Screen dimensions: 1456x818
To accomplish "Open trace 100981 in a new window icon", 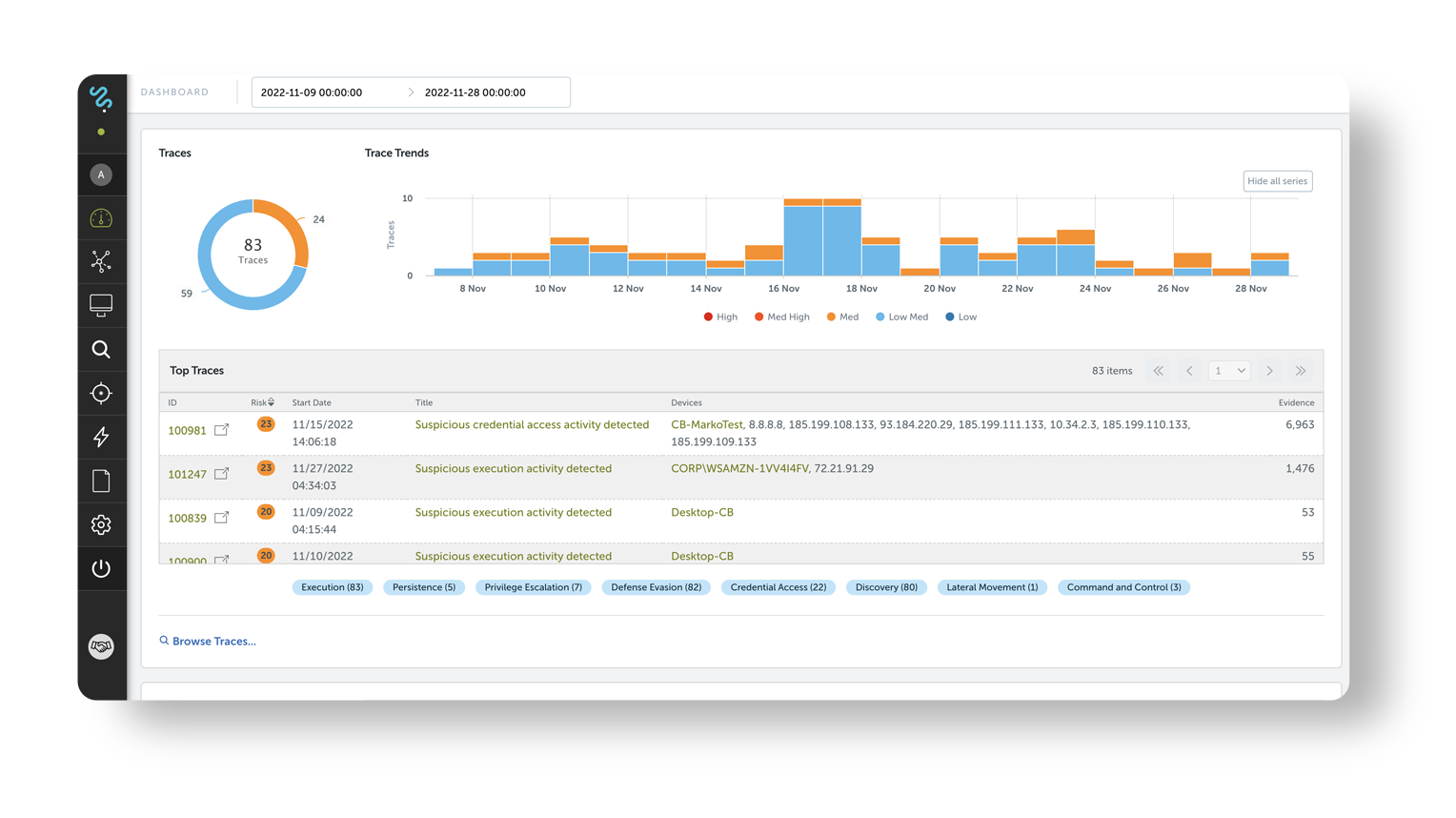I will point(221,430).
